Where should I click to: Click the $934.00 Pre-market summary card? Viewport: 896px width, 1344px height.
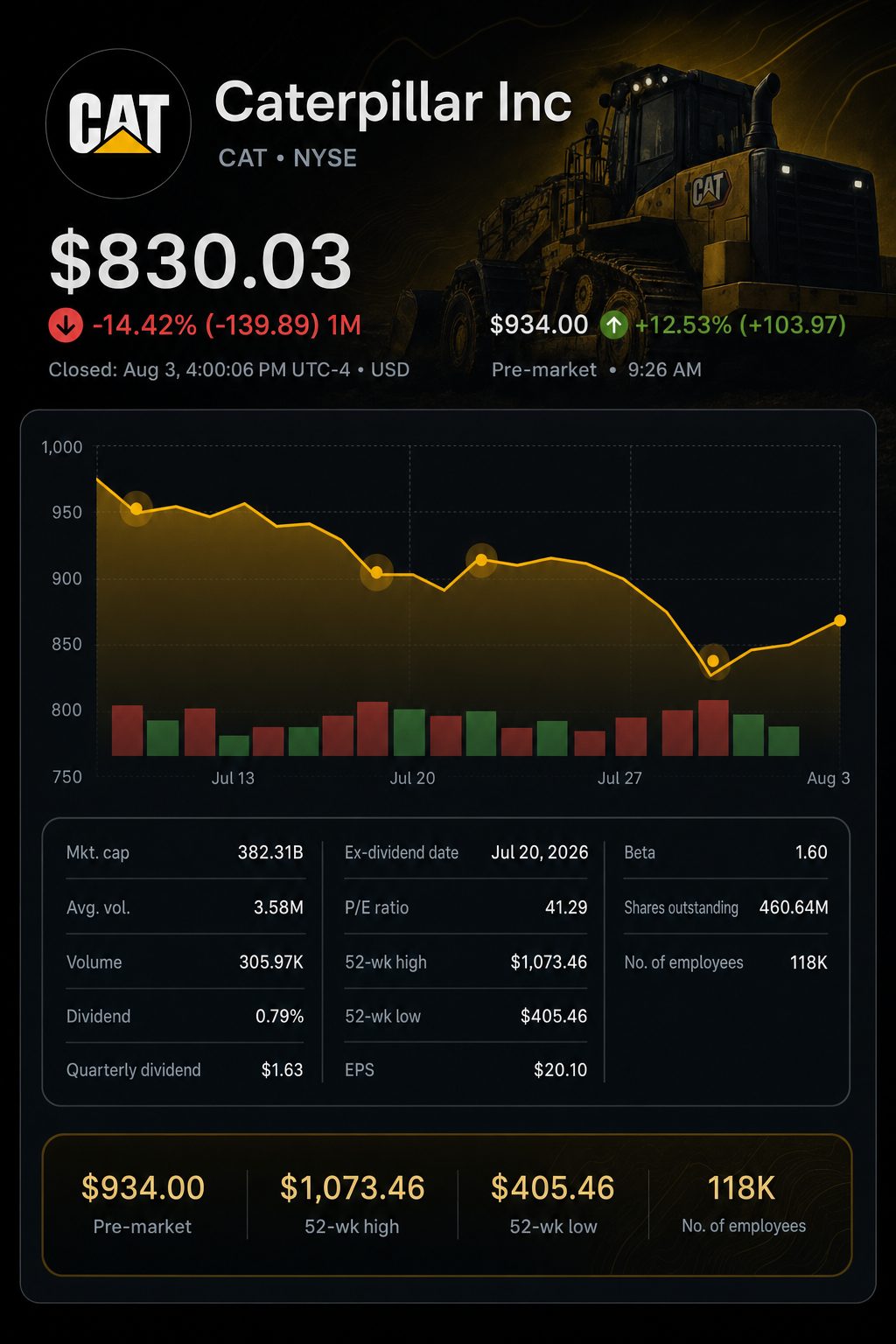click(143, 1204)
